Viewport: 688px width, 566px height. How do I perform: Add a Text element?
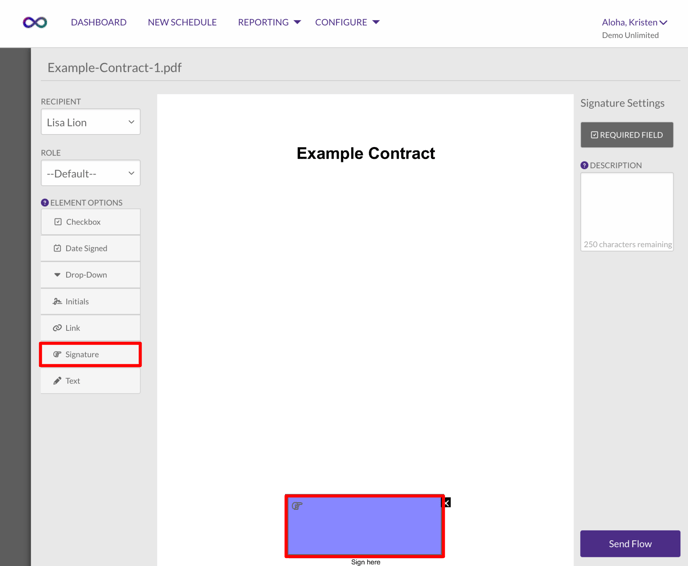tap(90, 381)
